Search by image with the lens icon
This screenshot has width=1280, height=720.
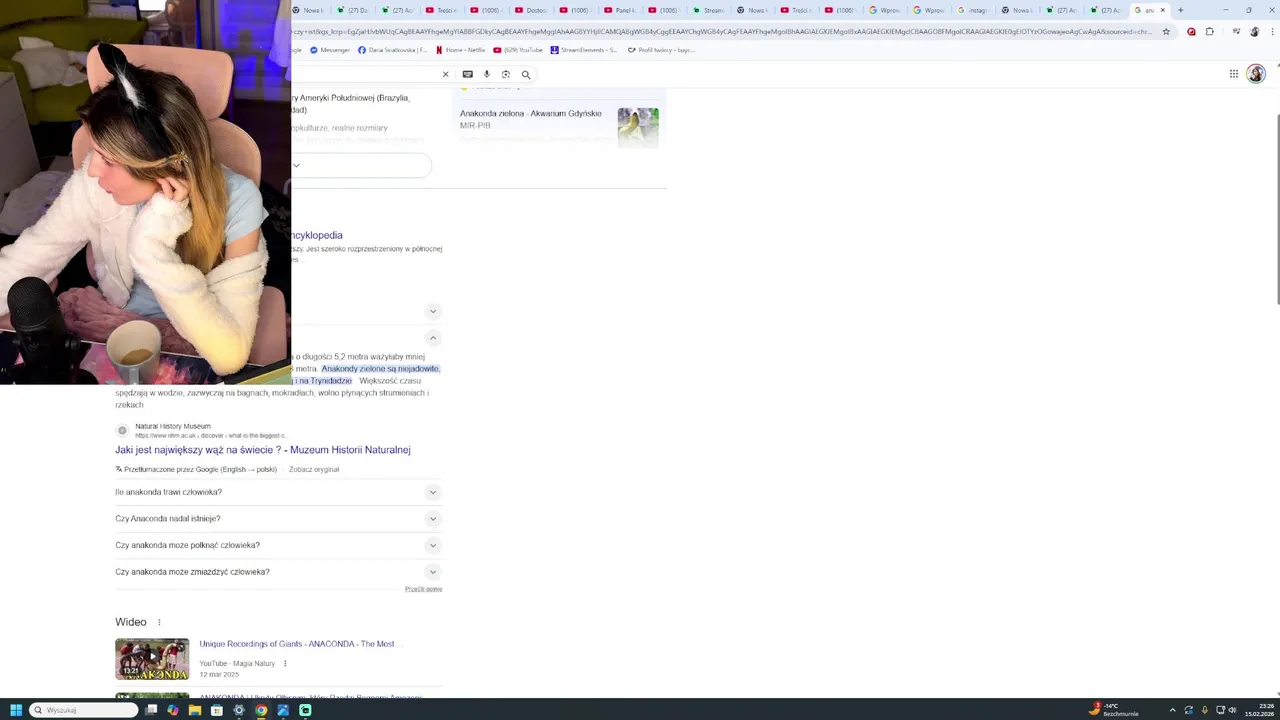pos(506,74)
